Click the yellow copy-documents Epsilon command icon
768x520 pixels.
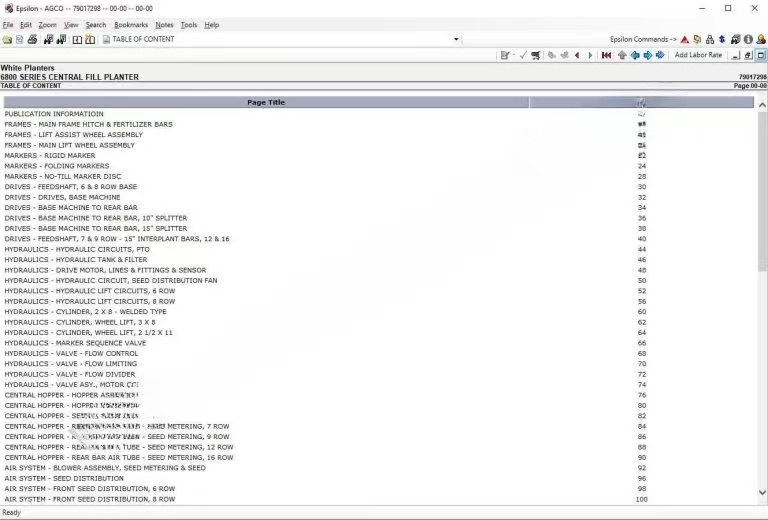pos(697,40)
